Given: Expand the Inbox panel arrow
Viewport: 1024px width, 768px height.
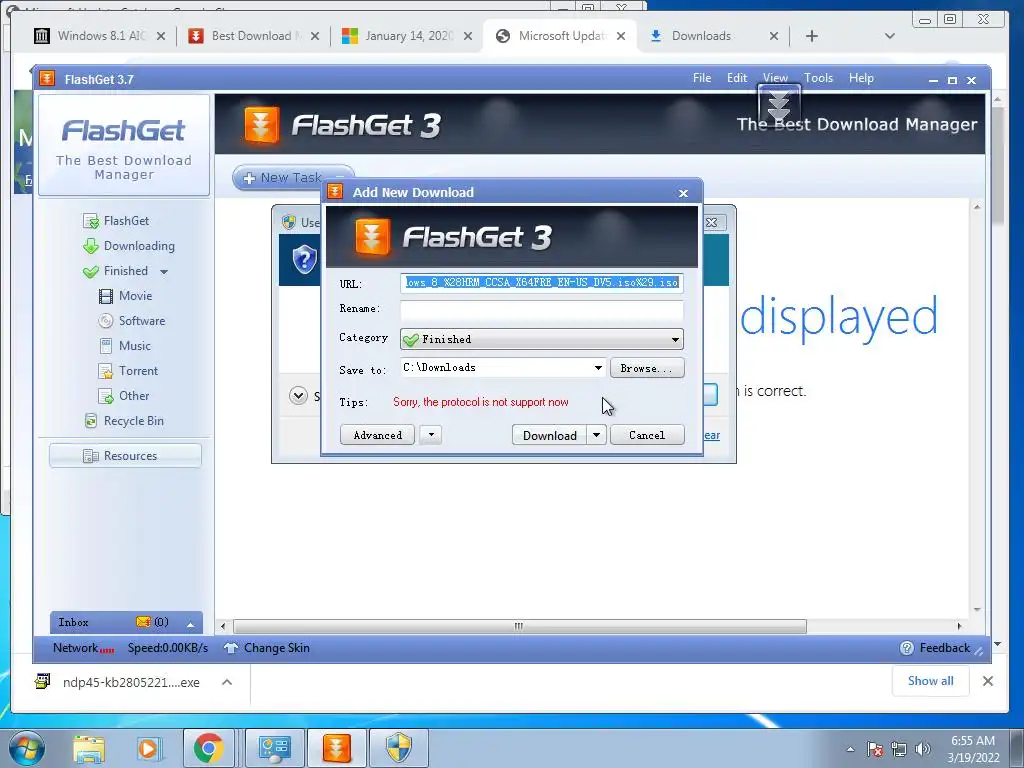Looking at the screenshot, I should 190,624.
